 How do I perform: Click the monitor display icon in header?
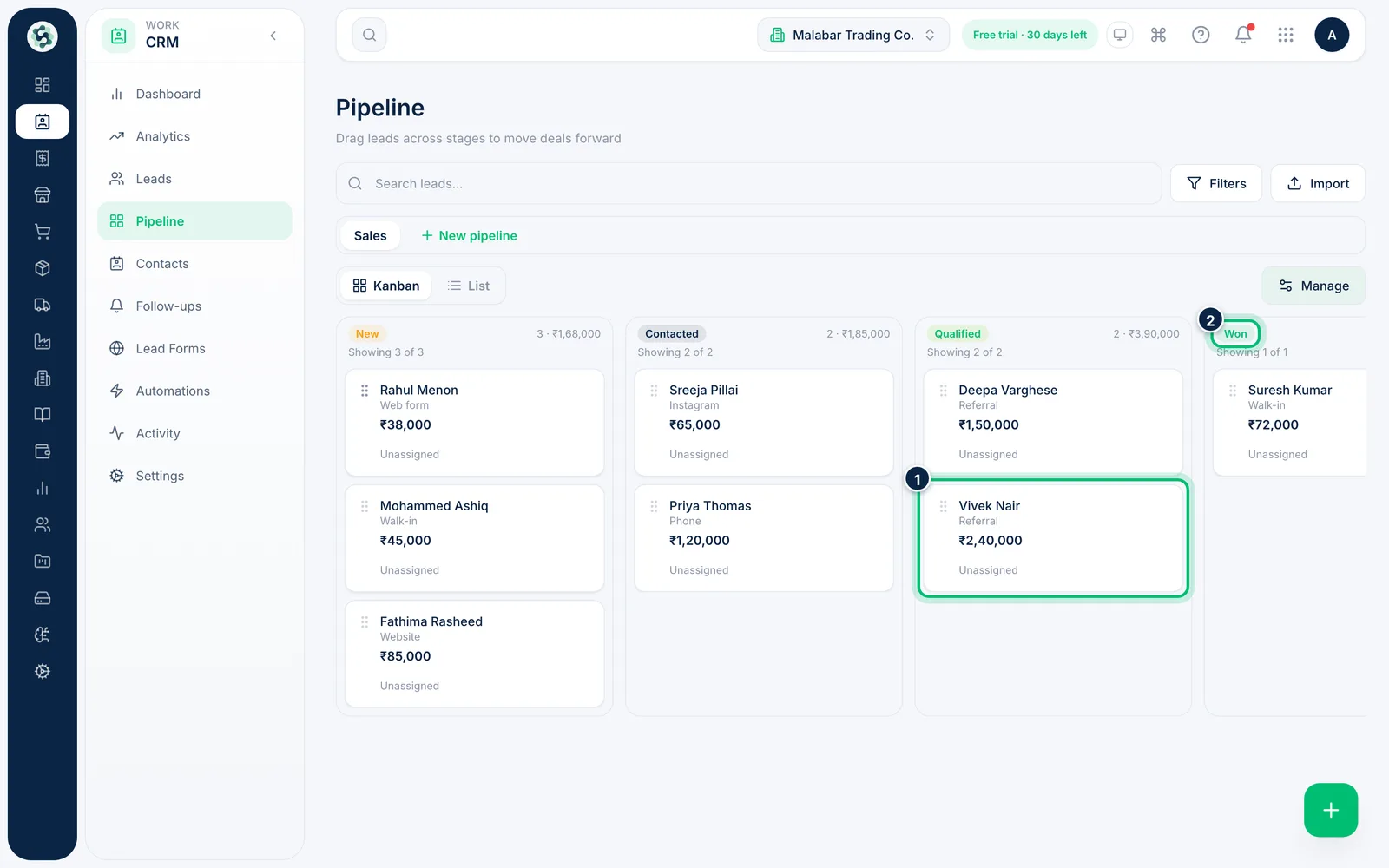[1120, 35]
